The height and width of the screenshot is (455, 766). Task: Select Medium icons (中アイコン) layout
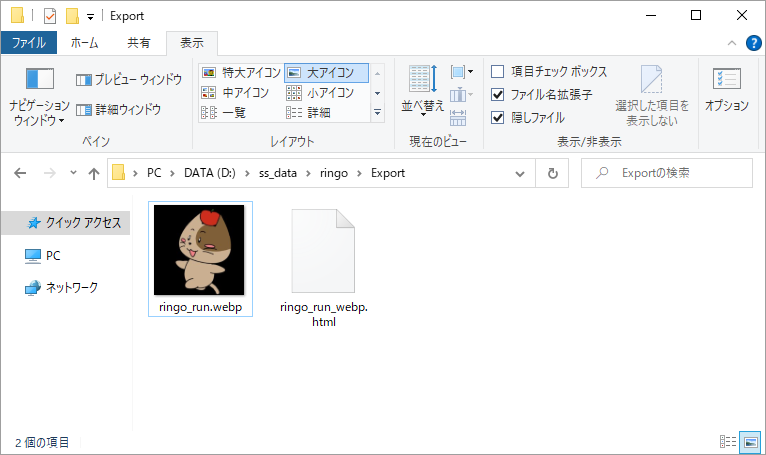[235, 92]
